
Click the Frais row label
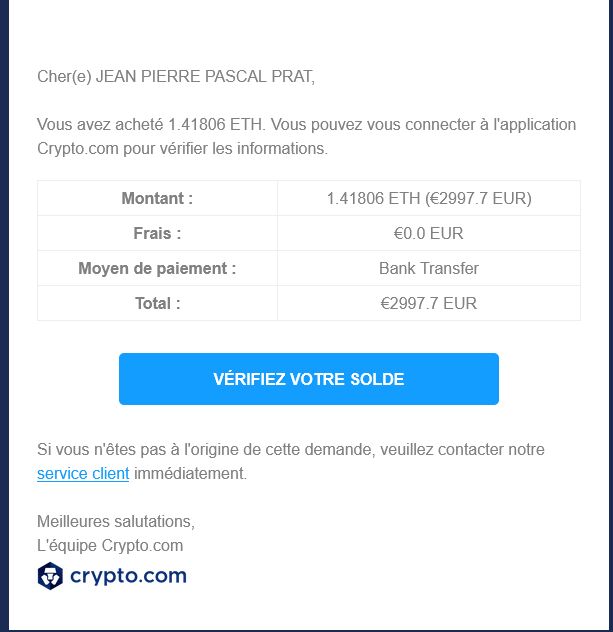(x=157, y=233)
